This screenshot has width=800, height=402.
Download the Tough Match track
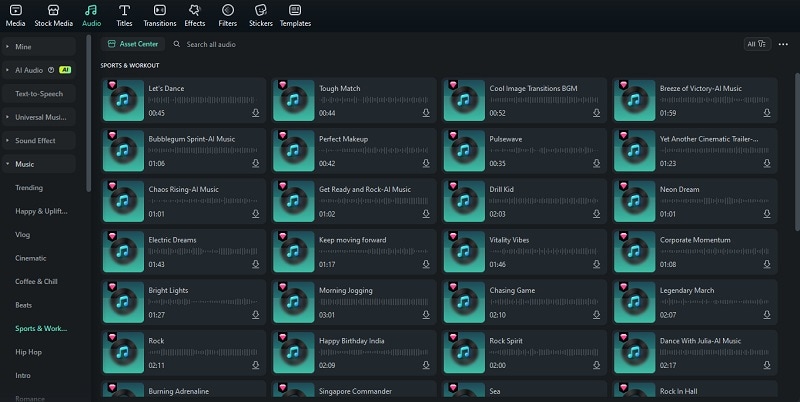pos(426,113)
